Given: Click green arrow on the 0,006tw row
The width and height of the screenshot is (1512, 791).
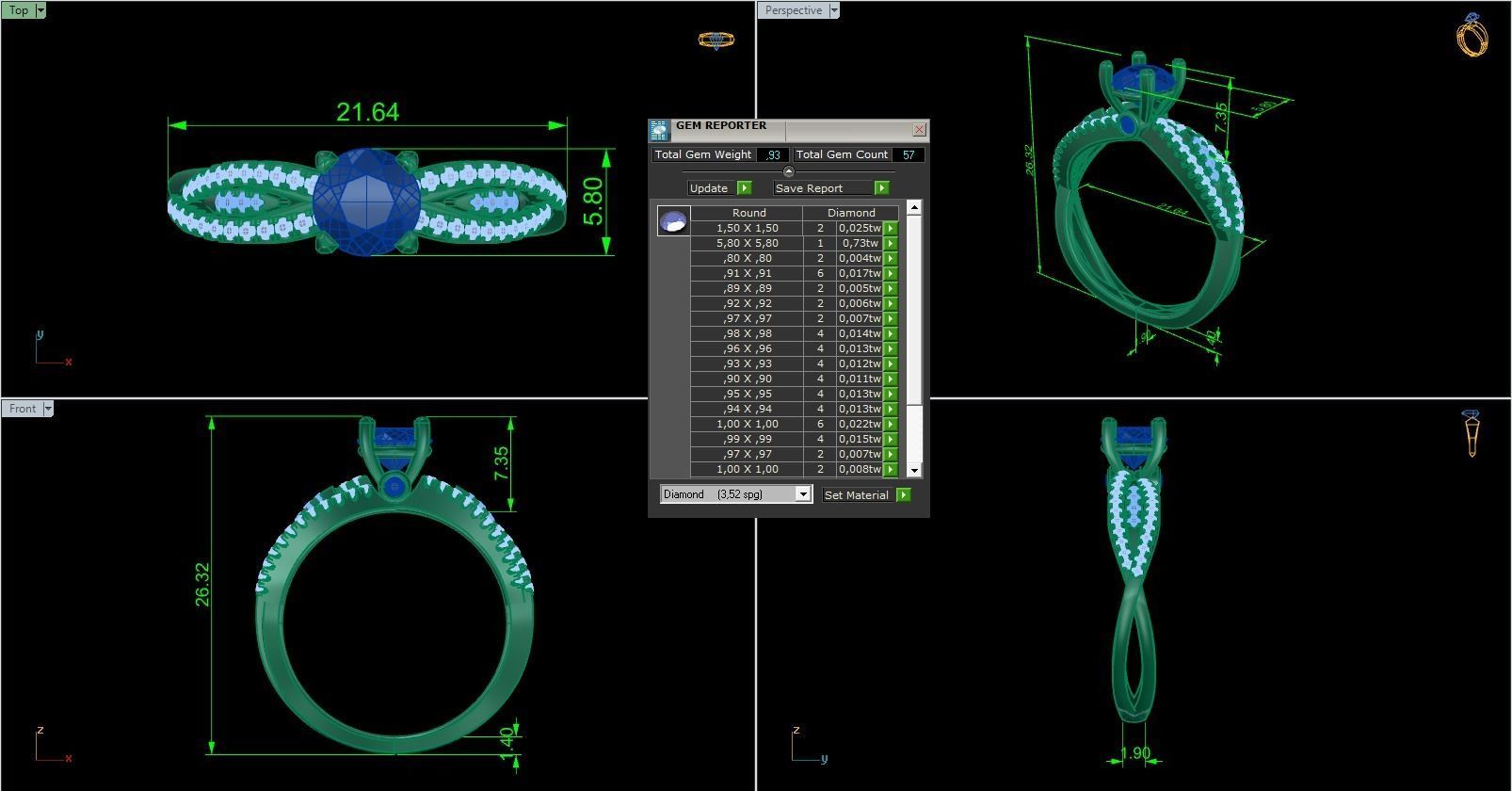Looking at the screenshot, I should point(891,303).
